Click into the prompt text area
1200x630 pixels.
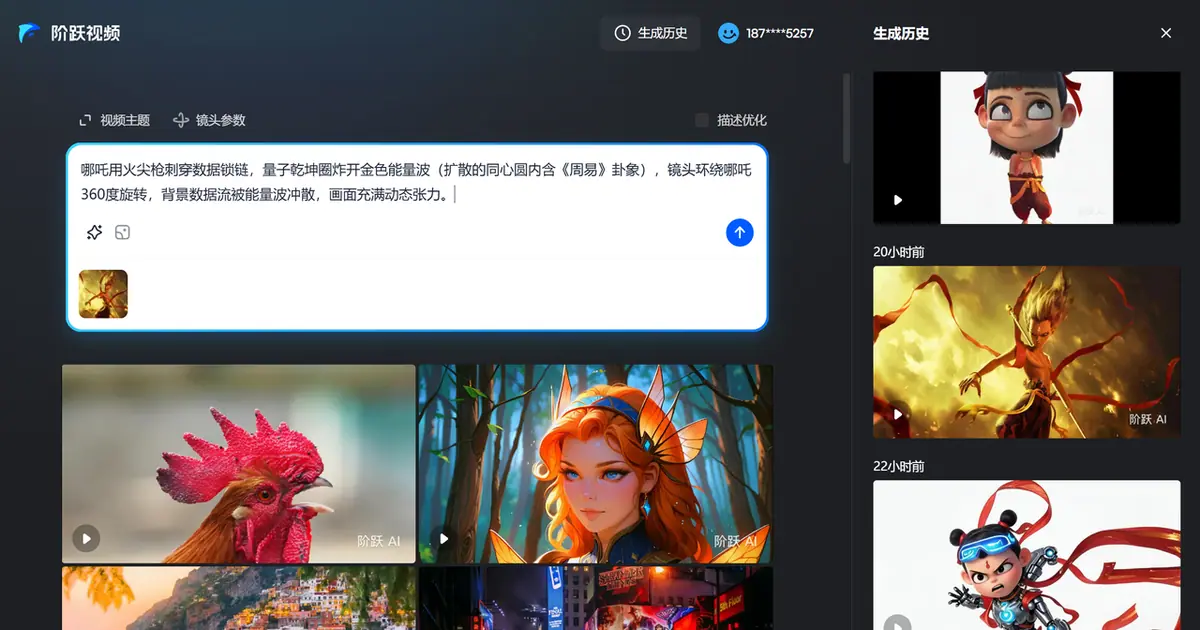(416, 182)
